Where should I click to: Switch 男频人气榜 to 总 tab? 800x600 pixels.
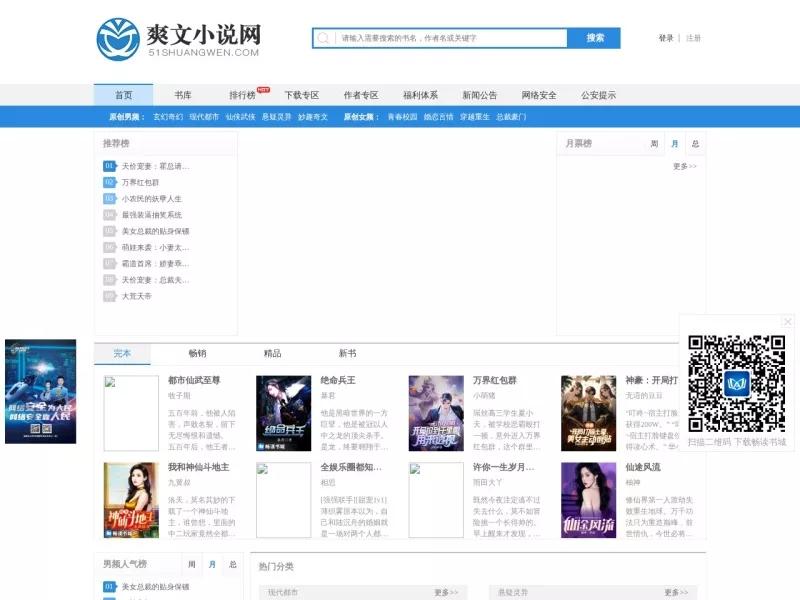[x=233, y=564]
